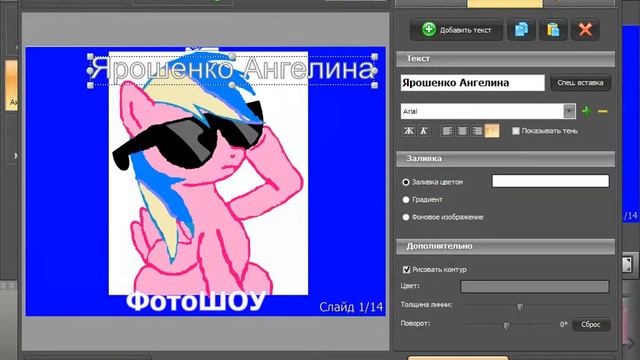This screenshot has width=640, height=360.
Task: Toggle bold Ж formatting
Action: pos(409,131)
